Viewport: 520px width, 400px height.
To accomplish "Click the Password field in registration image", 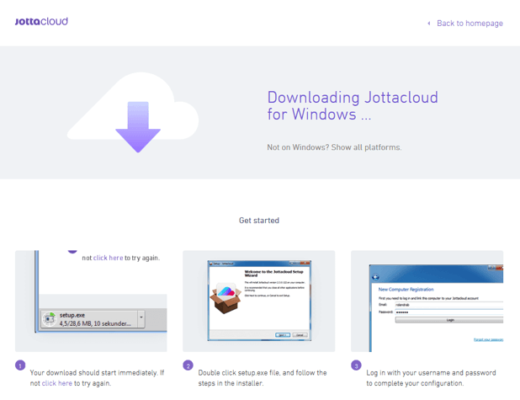I will (x=449, y=312).
